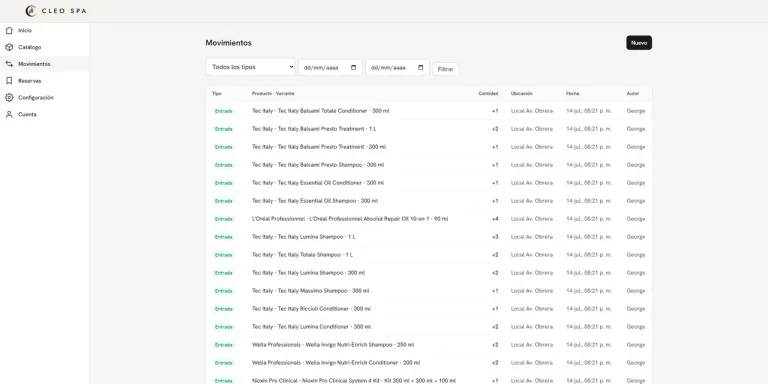Click the Tipo column header
Screen dimensions: 768x384
(216, 94)
